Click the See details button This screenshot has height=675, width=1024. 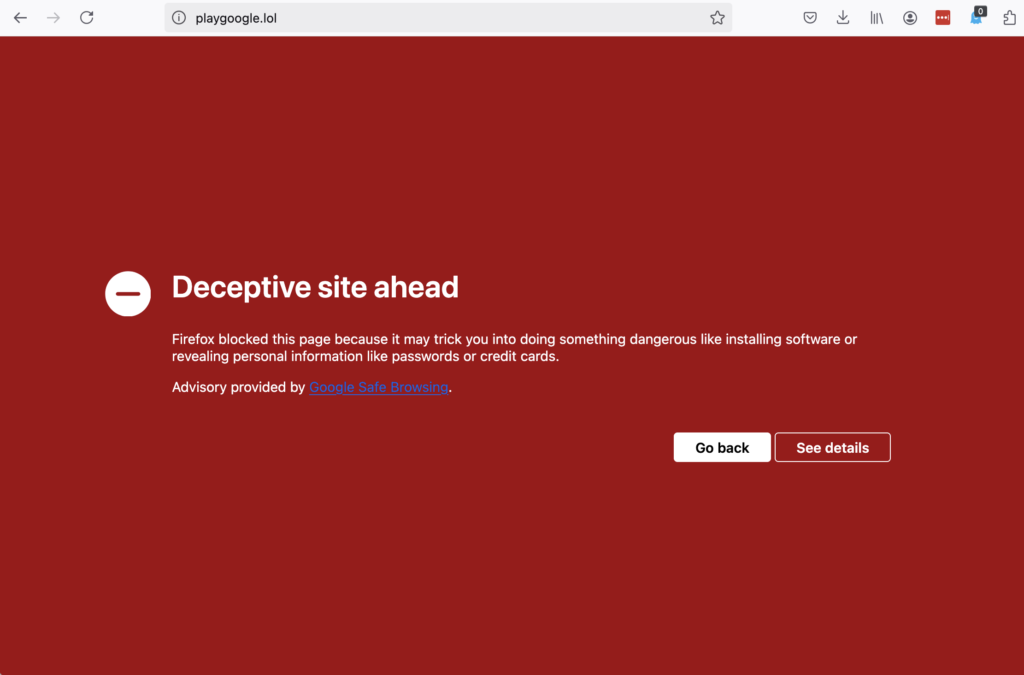click(x=833, y=447)
